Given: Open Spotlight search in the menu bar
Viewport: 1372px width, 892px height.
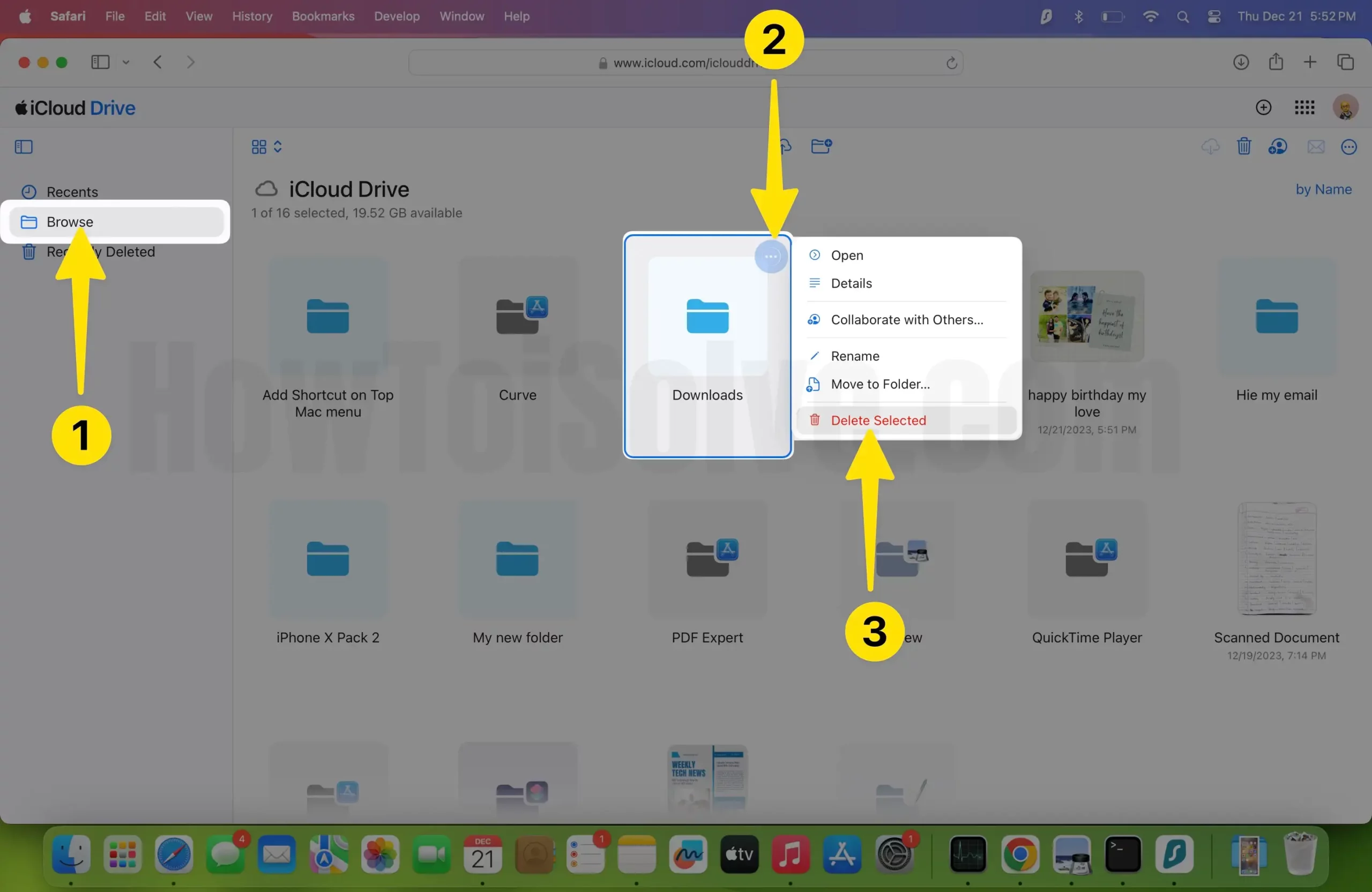Looking at the screenshot, I should pyautogui.click(x=1182, y=17).
